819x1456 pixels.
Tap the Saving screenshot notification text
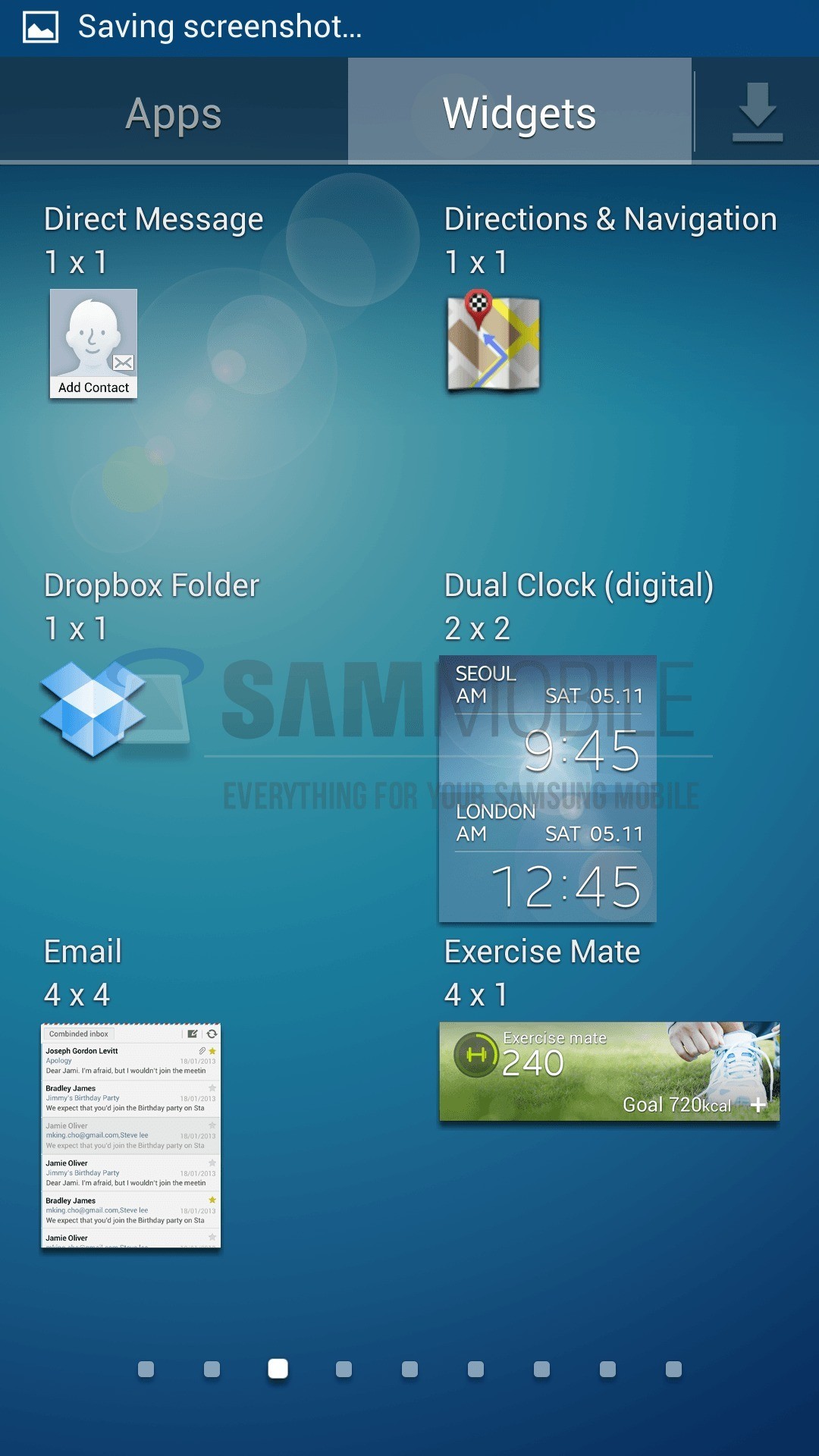point(220,27)
